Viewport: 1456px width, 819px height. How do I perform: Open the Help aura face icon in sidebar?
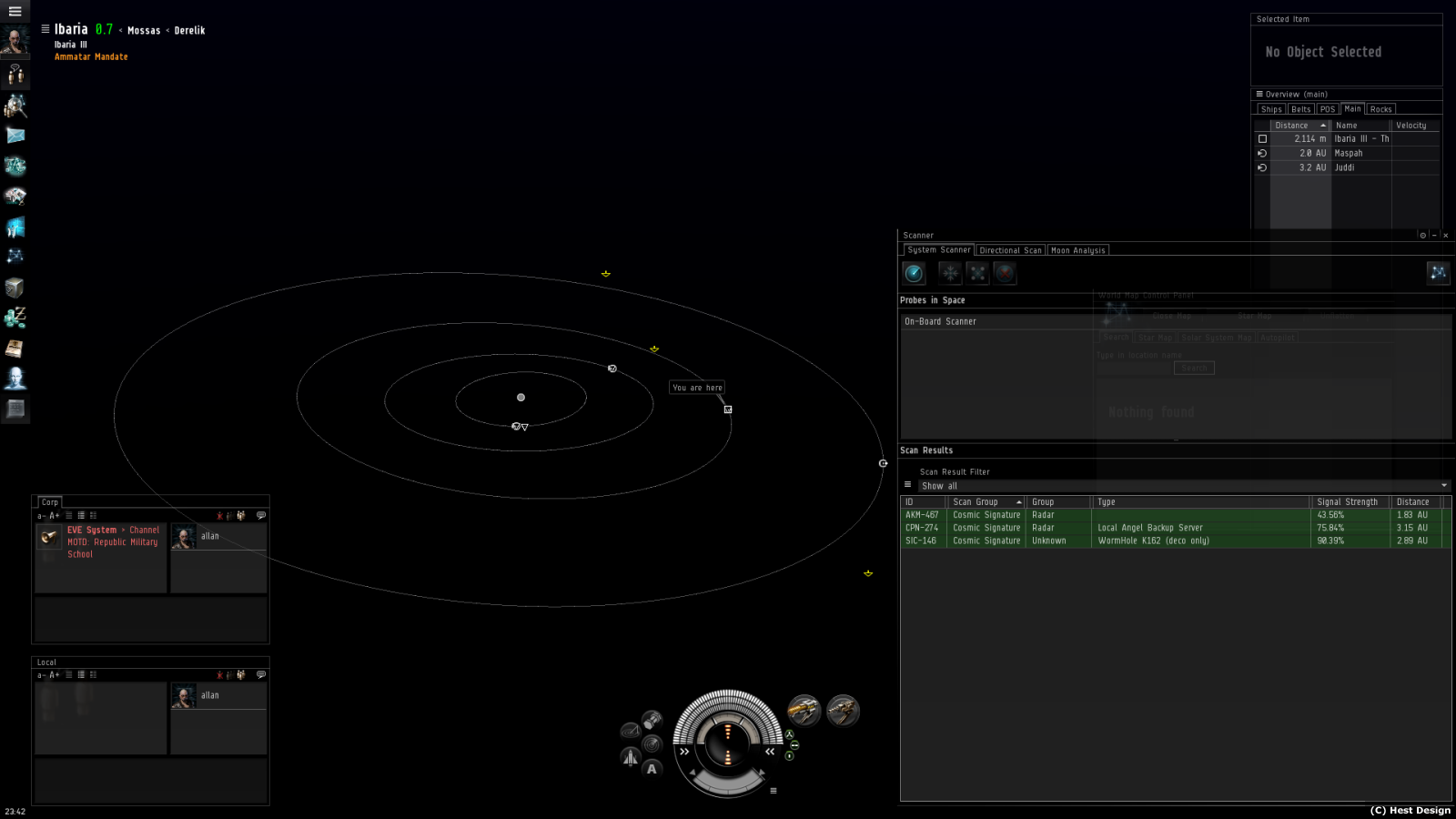coord(15,379)
